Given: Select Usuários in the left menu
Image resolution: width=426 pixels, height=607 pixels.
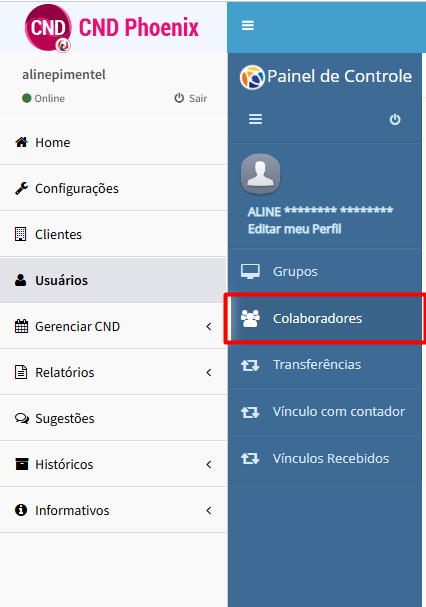Looking at the screenshot, I should pos(113,280).
